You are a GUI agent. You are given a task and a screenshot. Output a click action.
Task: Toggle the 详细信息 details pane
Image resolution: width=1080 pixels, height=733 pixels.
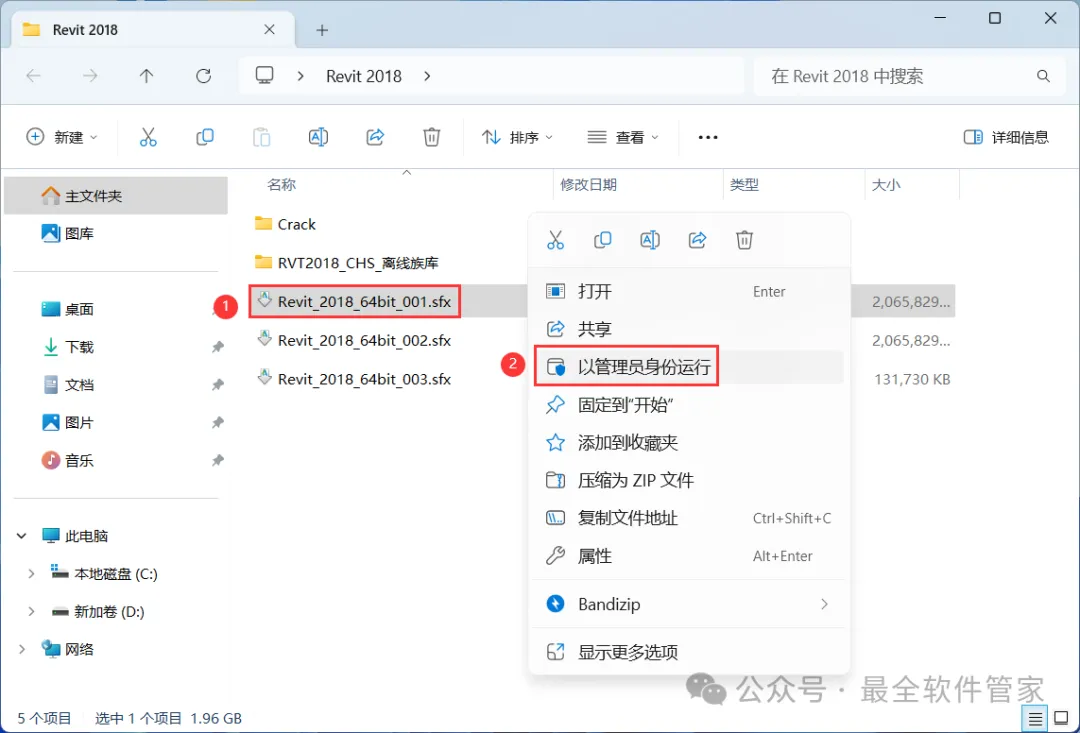click(1006, 137)
